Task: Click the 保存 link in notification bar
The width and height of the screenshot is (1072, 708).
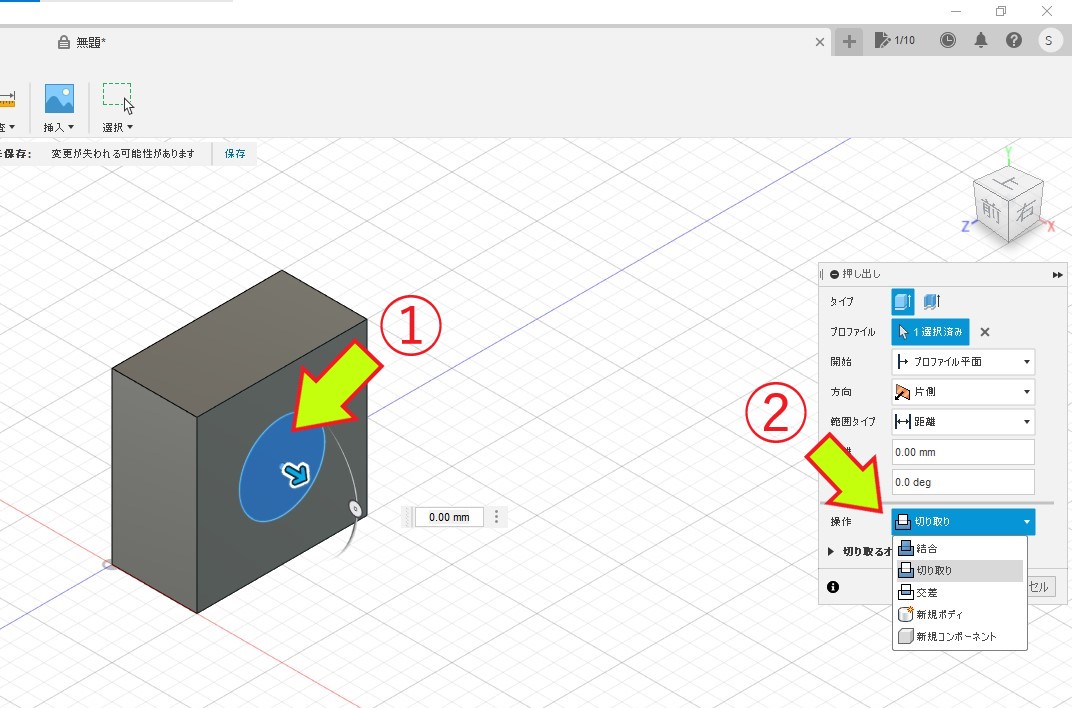Action: click(x=234, y=154)
